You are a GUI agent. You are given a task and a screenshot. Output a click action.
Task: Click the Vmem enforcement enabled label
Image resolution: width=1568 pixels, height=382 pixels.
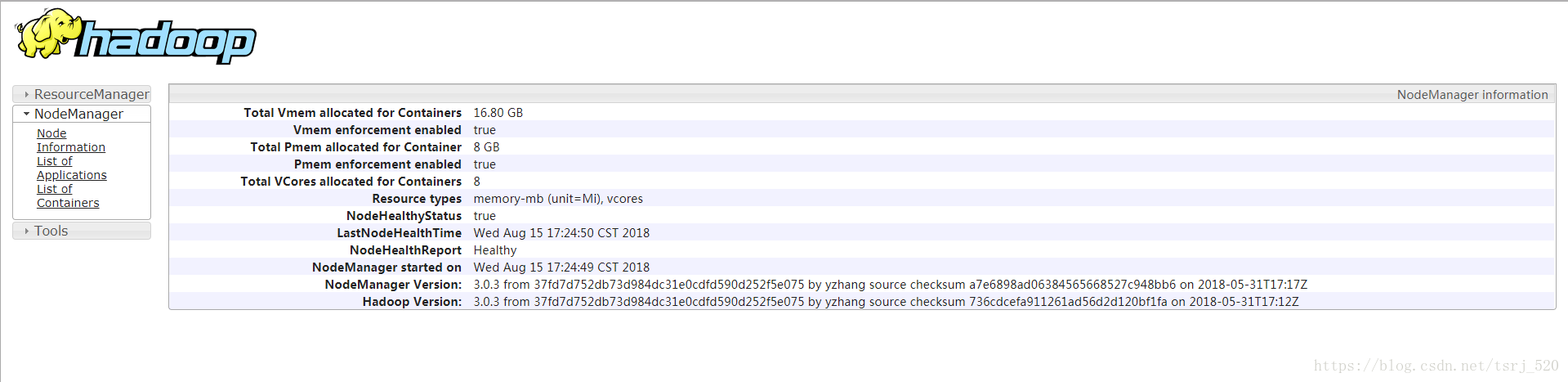pyautogui.click(x=377, y=130)
